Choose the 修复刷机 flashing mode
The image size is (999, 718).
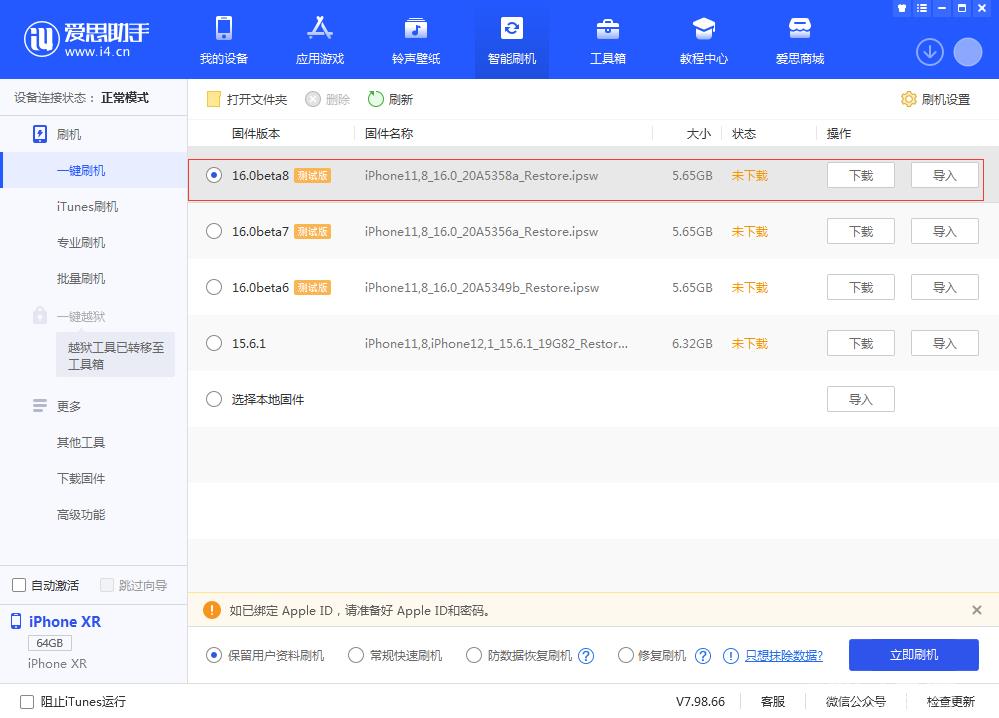[x=624, y=655]
